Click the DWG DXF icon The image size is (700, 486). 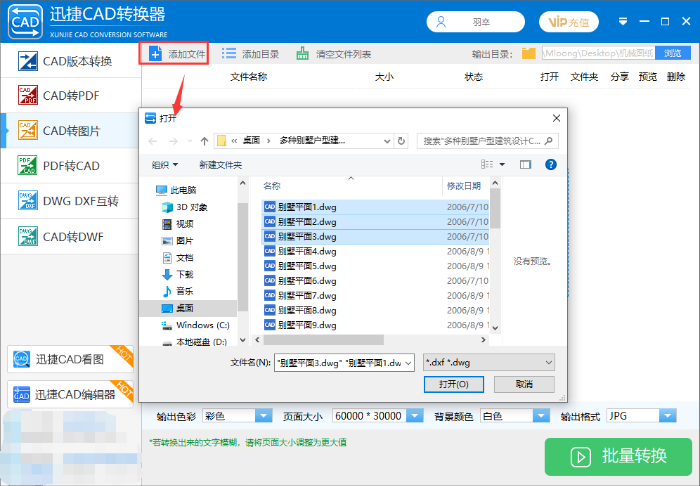click(28, 201)
